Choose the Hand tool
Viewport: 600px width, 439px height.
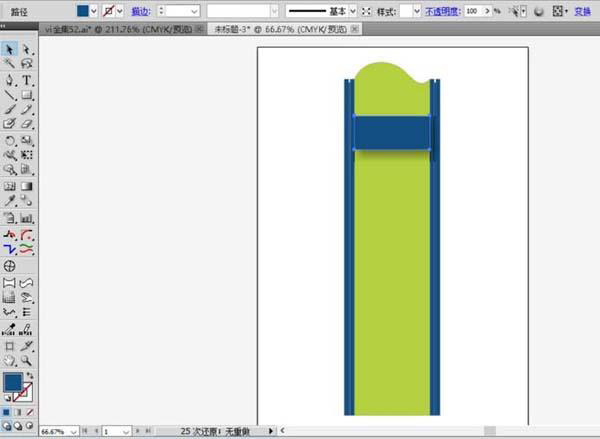(10, 359)
